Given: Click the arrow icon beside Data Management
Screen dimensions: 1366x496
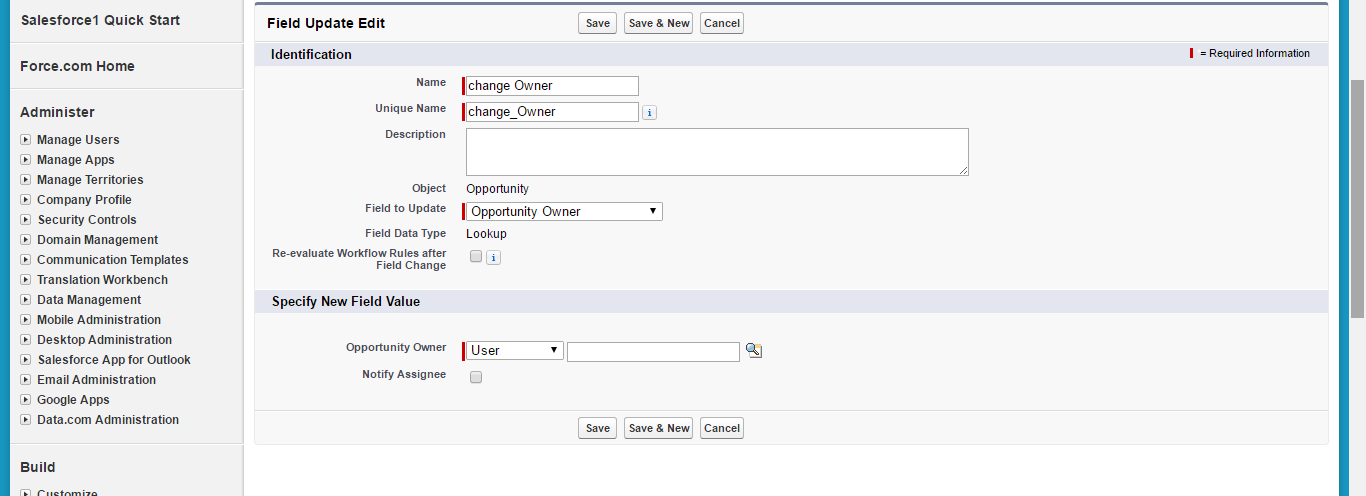Looking at the screenshot, I should point(26,300).
